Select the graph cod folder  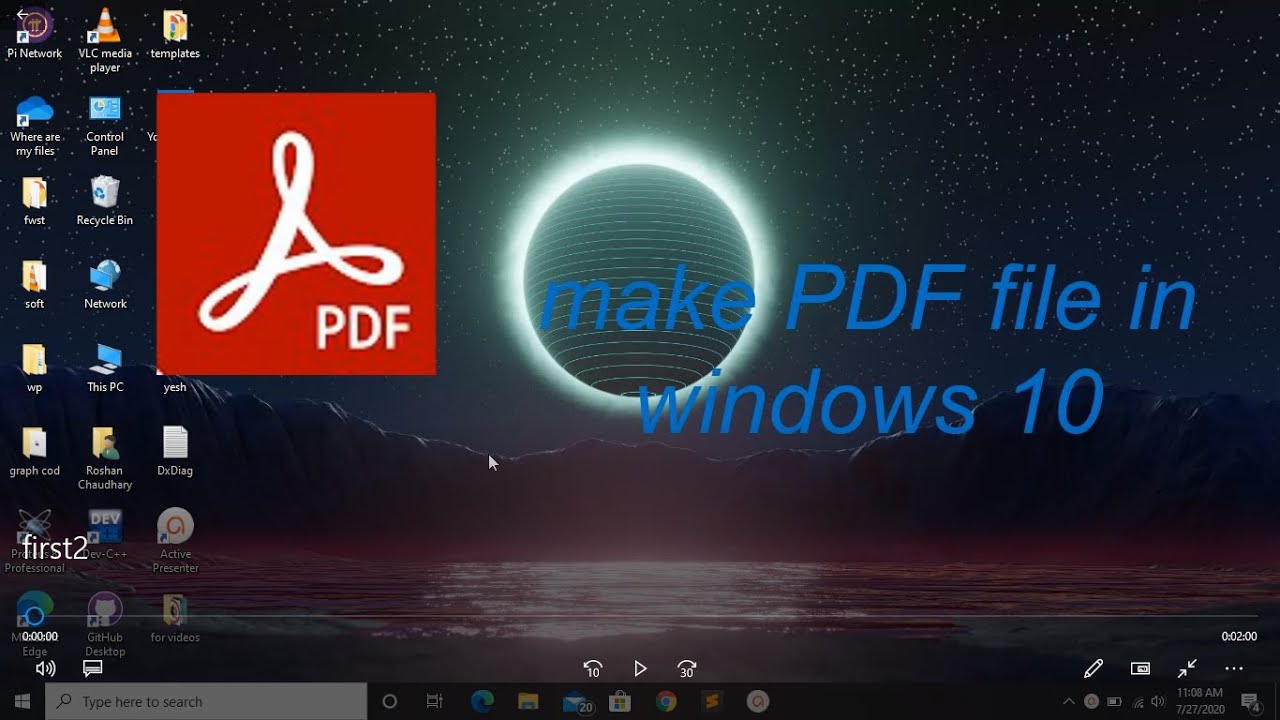pos(35,451)
